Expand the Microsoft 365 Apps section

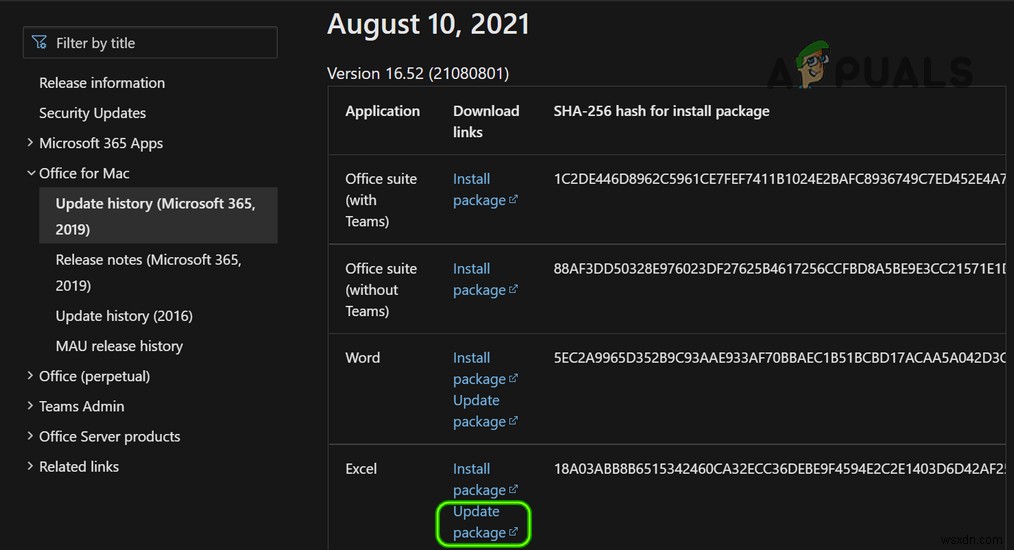pos(30,142)
